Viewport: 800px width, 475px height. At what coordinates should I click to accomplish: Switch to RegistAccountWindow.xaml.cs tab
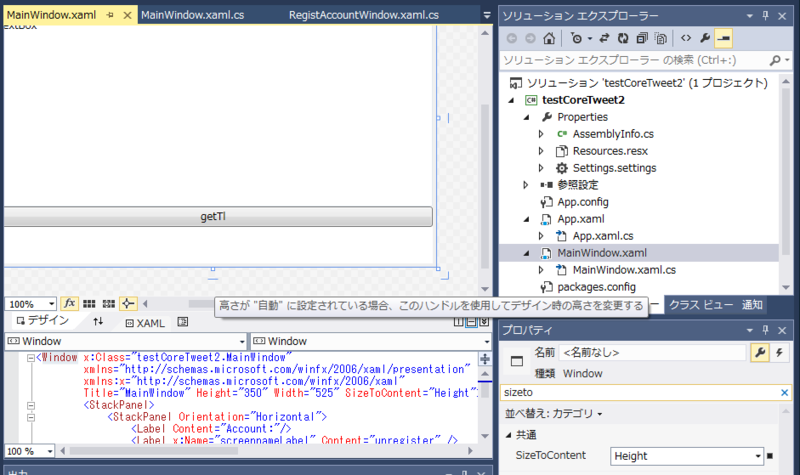click(364, 15)
